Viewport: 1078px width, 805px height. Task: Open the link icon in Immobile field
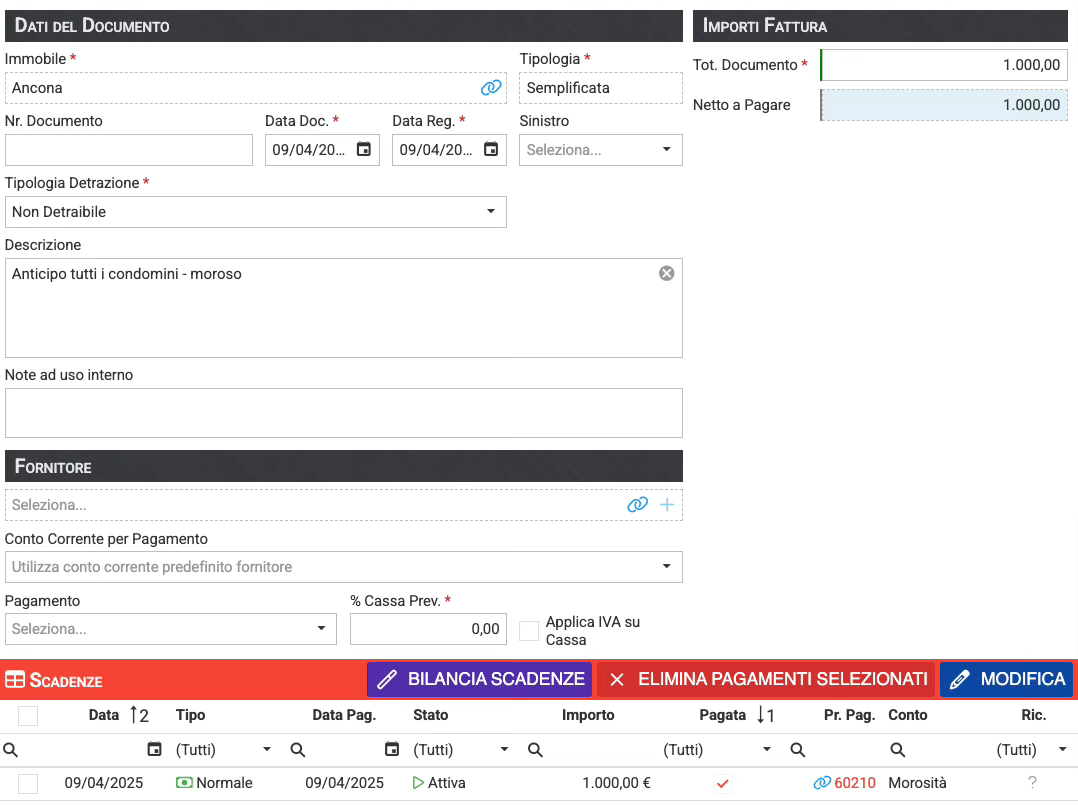click(x=490, y=88)
